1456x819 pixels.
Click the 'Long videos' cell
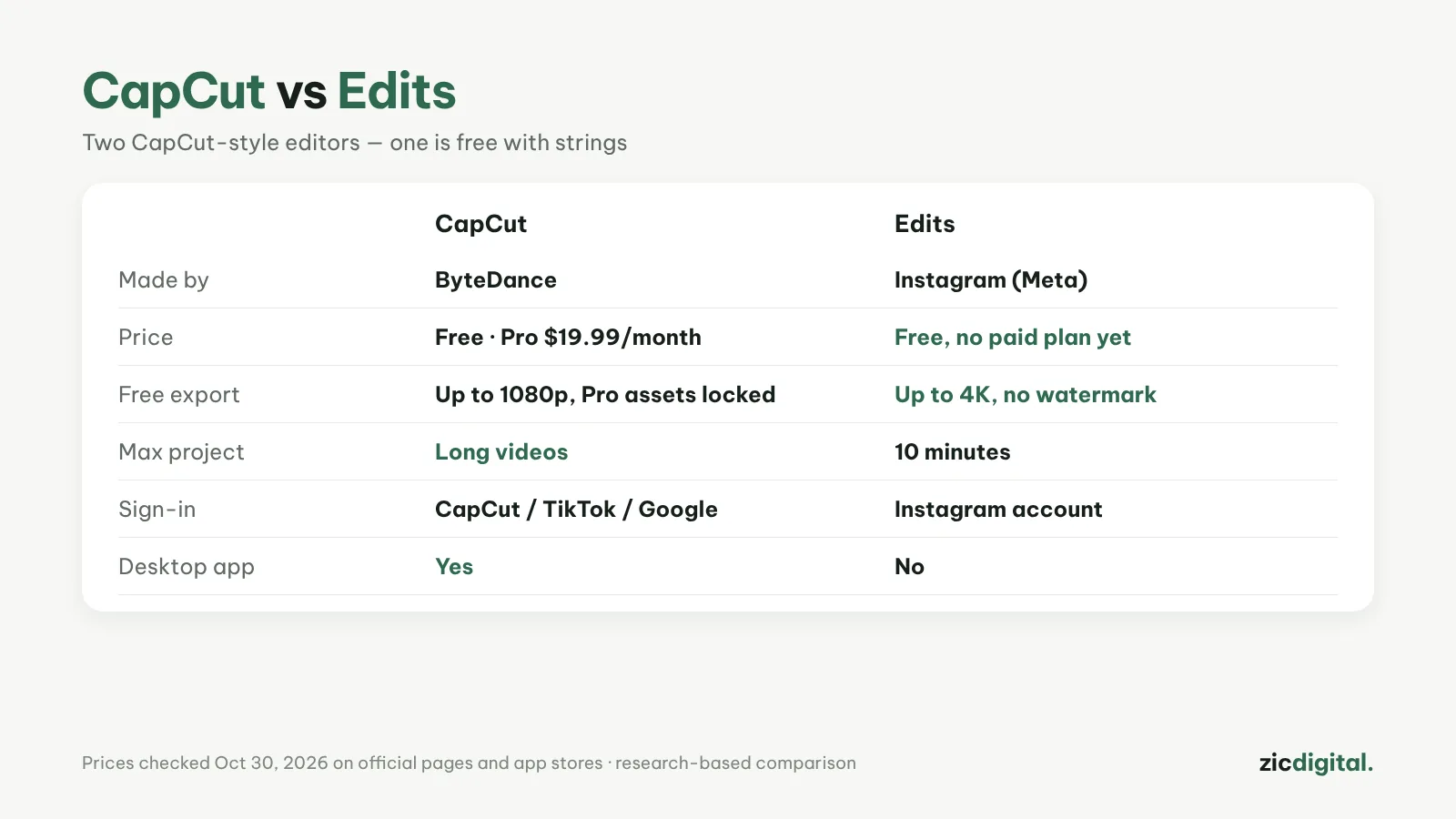click(x=501, y=452)
